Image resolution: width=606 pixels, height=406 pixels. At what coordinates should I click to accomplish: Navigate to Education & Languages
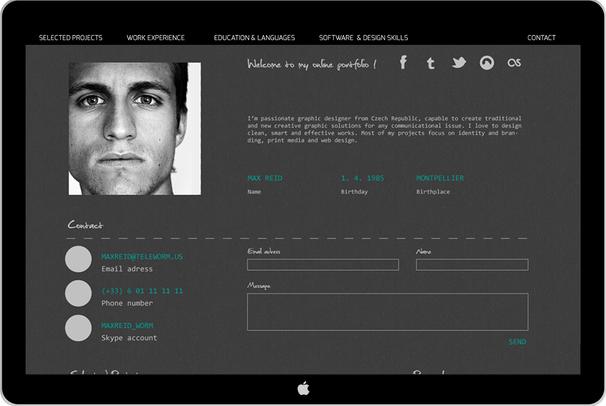254,38
